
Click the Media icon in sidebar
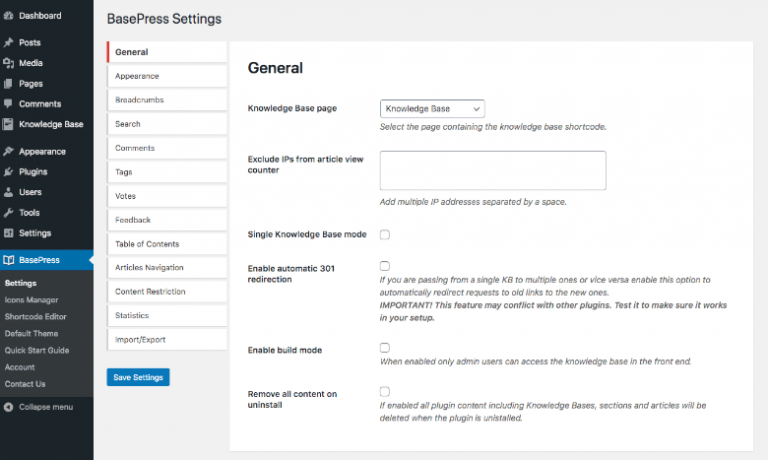click(x=8, y=63)
